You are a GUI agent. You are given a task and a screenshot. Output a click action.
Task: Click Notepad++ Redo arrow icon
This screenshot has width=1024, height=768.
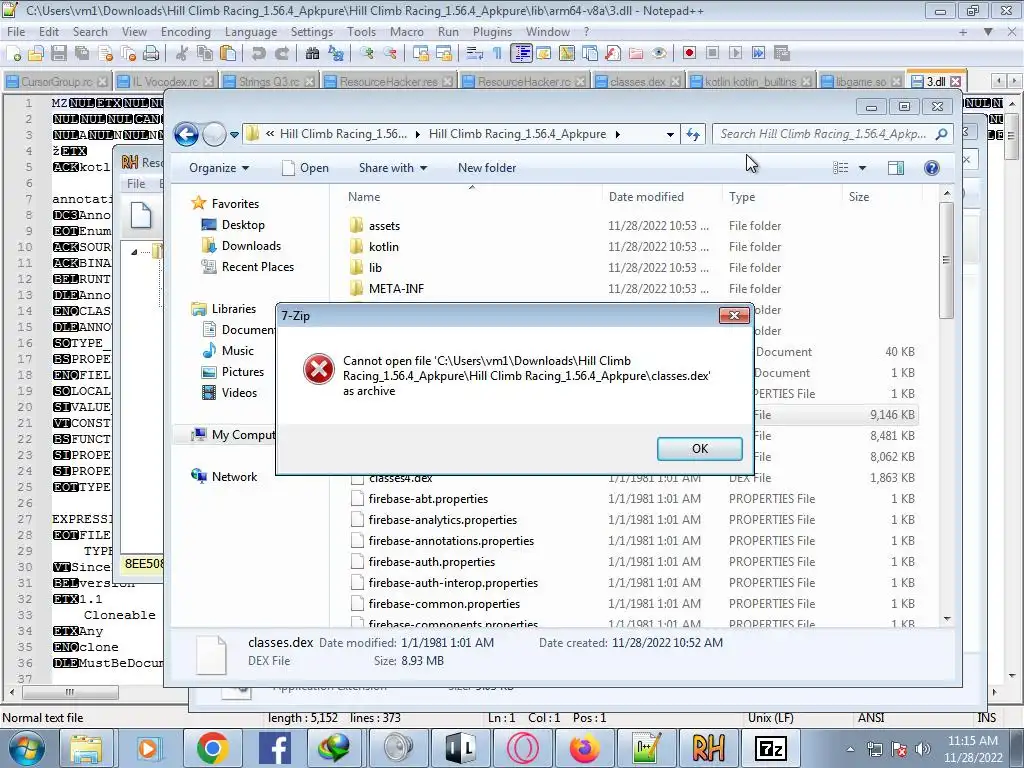pyautogui.click(x=282, y=54)
